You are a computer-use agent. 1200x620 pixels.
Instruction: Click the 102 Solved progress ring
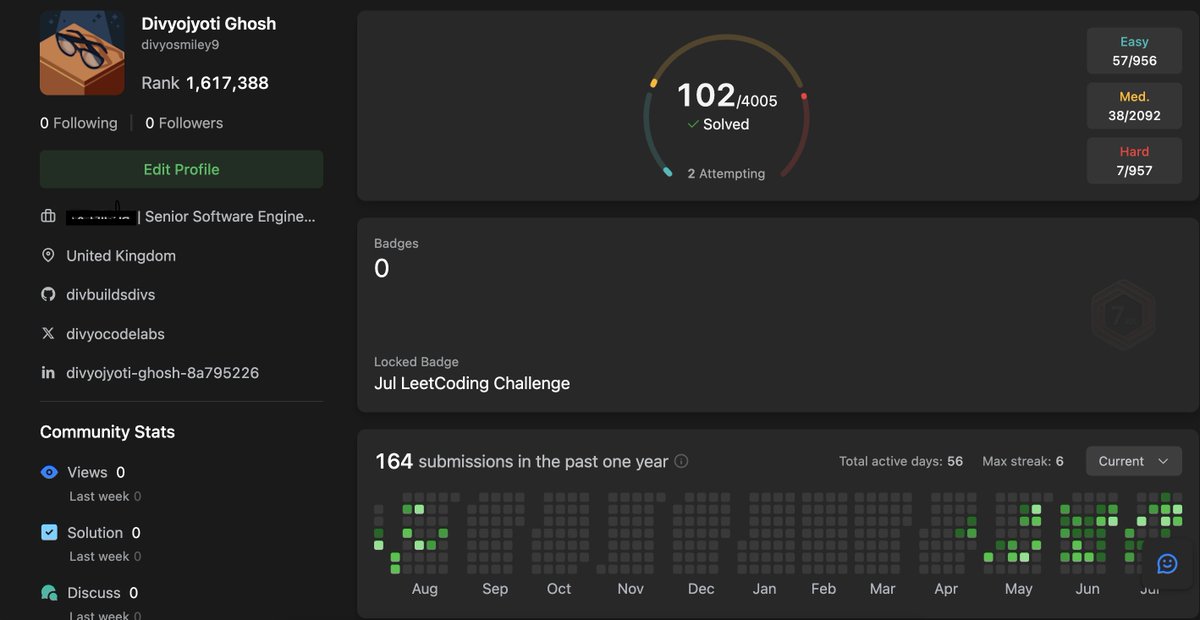(726, 106)
